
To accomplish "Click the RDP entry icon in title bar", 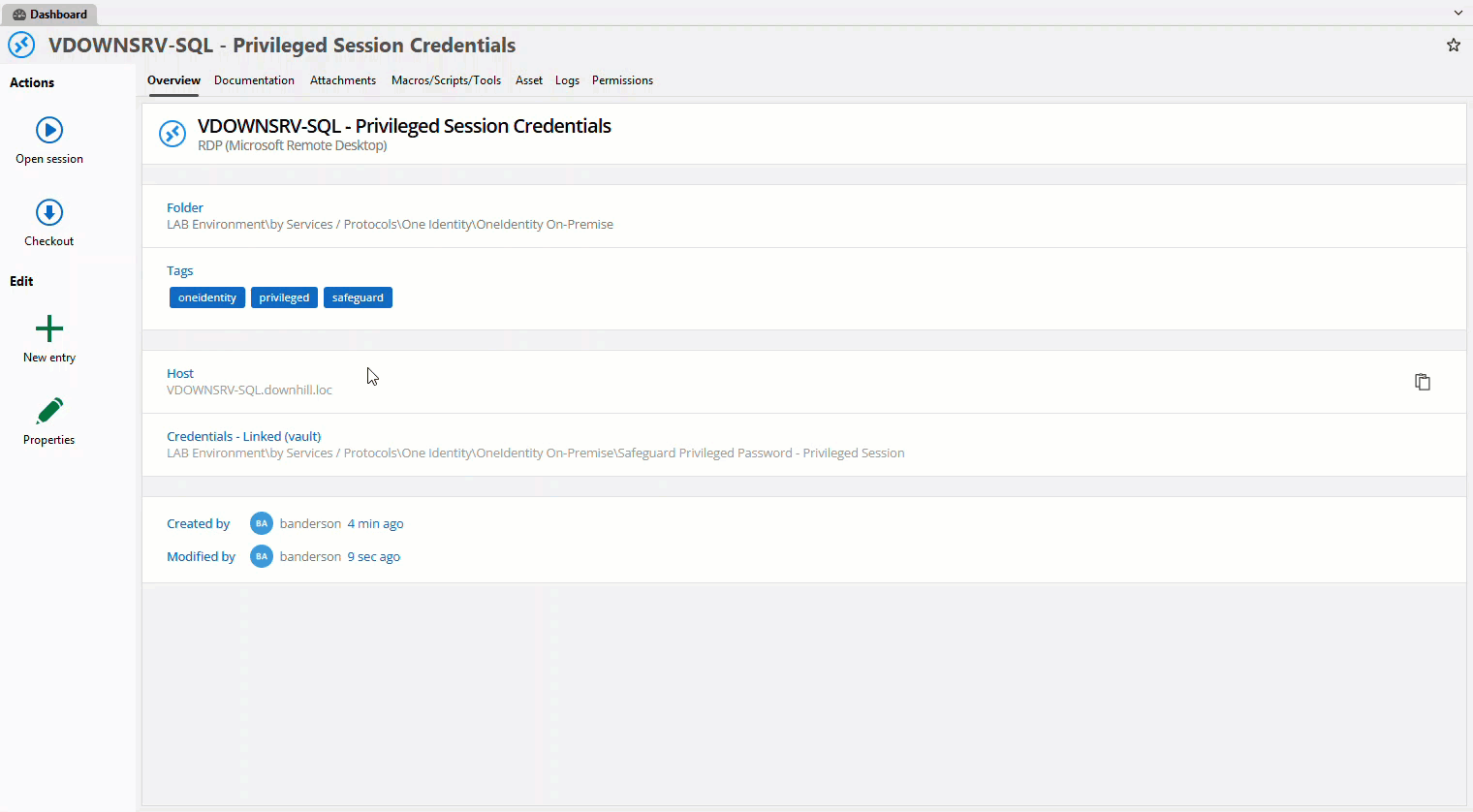I will click(21, 45).
